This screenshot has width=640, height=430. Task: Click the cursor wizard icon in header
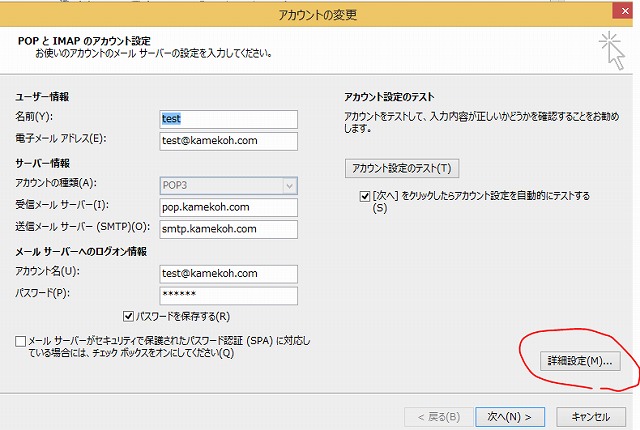point(612,50)
